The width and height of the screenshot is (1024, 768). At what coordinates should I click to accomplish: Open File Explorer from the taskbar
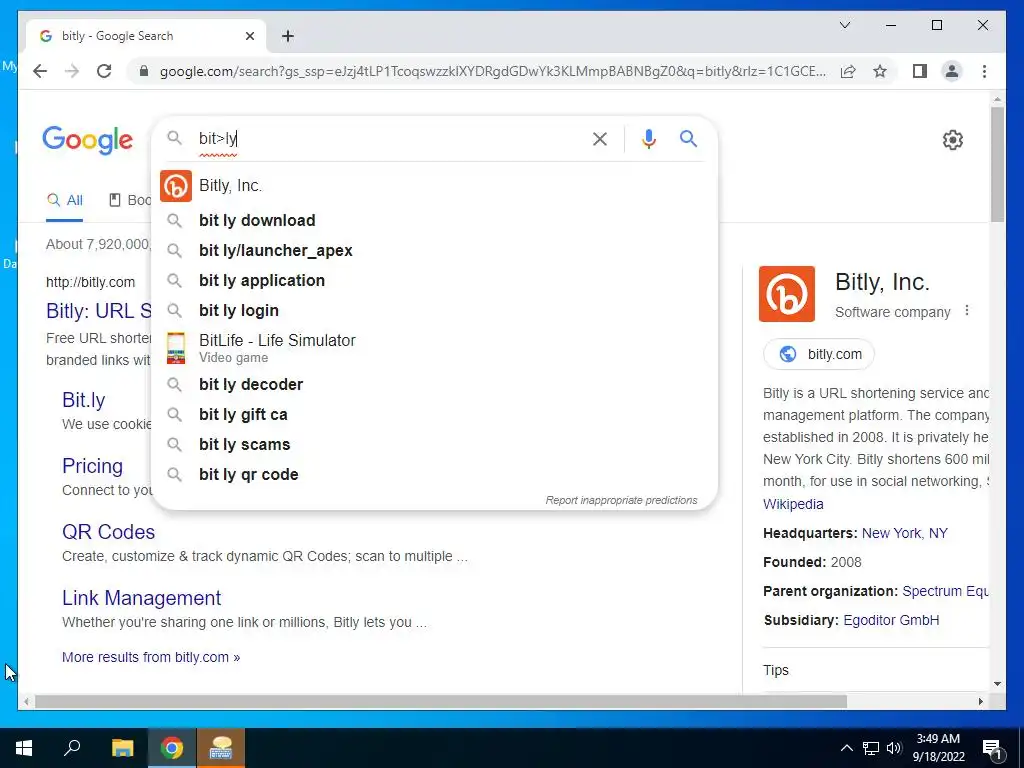click(x=122, y=748)
